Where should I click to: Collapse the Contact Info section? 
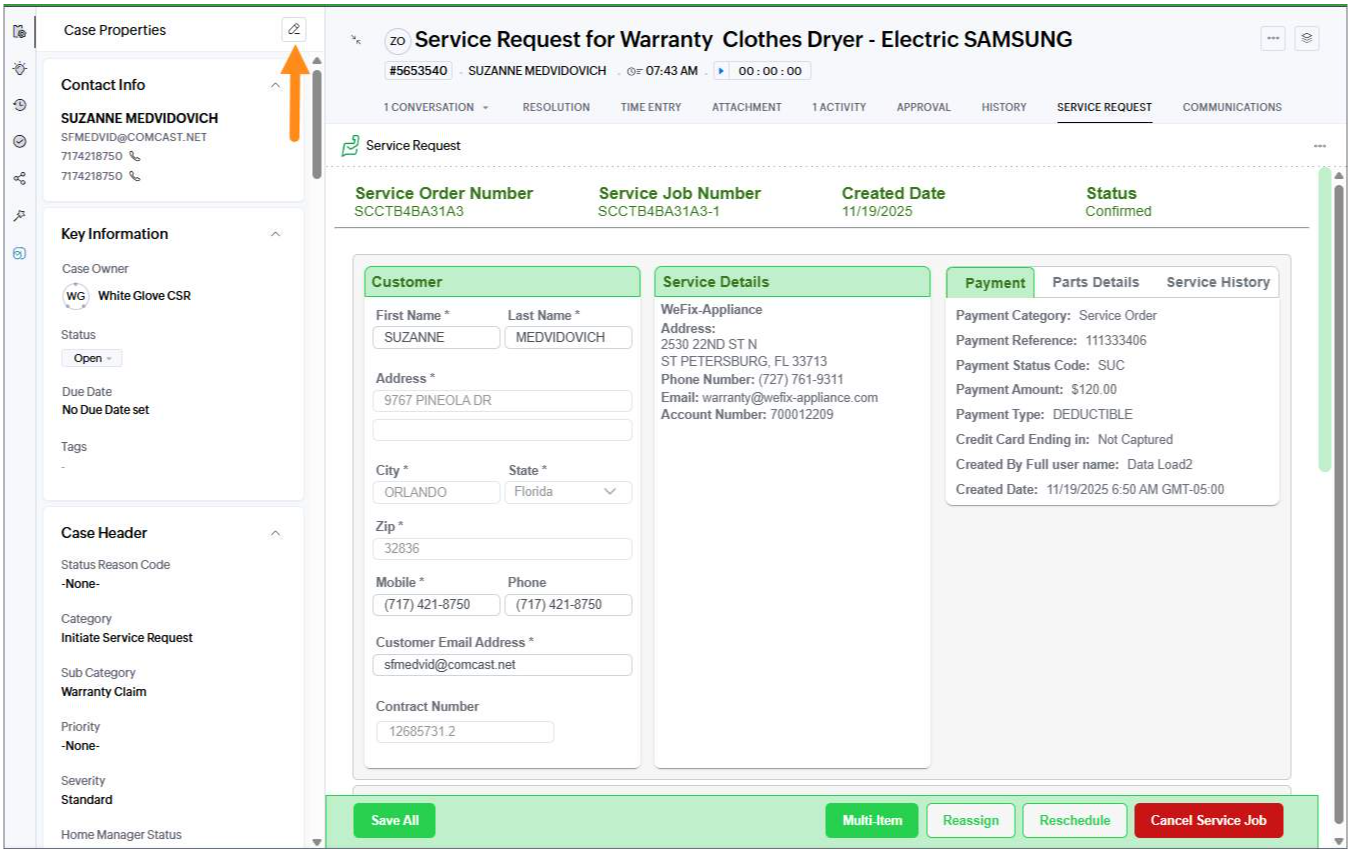(x=276, y=86)
